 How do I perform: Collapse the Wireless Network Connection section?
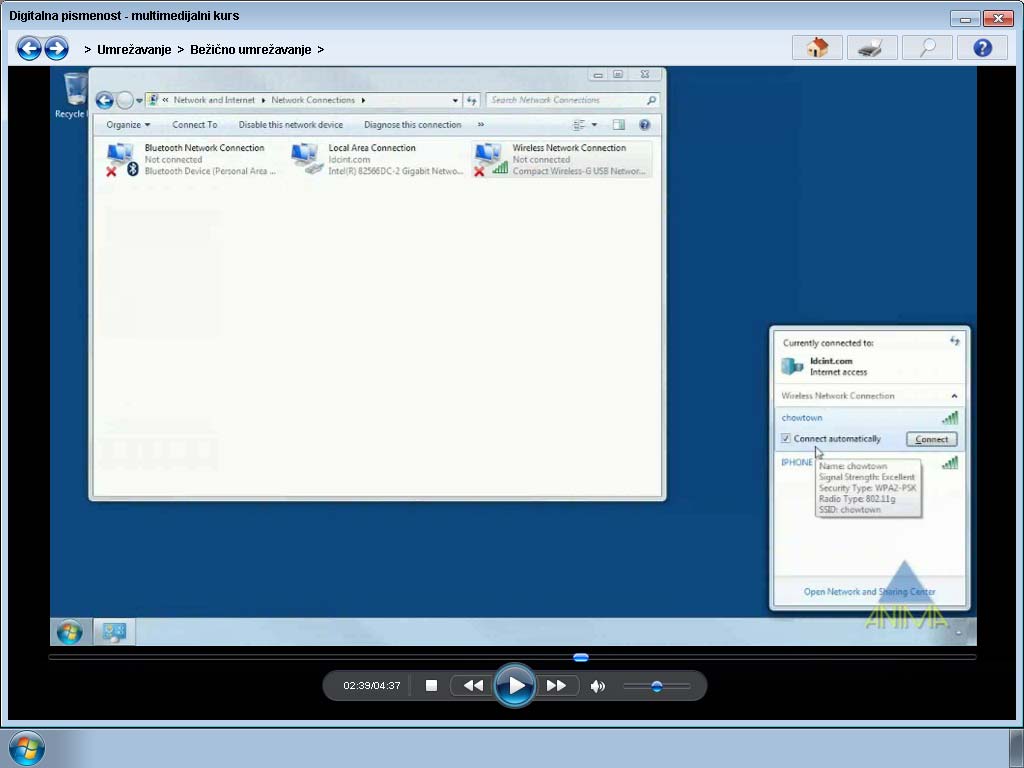pos(954,396)
